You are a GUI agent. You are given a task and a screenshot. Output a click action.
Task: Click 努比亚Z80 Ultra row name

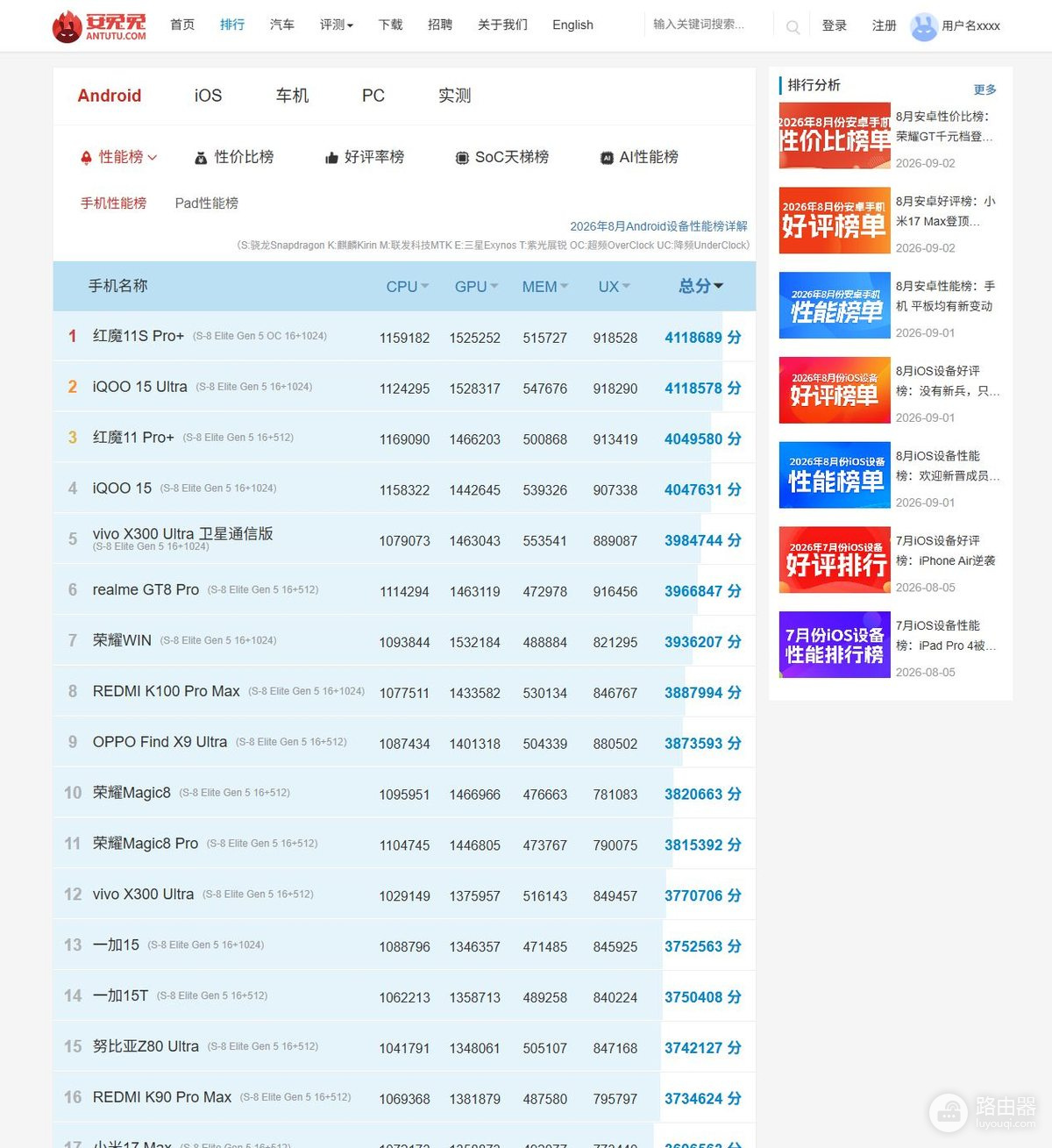[146, 1047]
